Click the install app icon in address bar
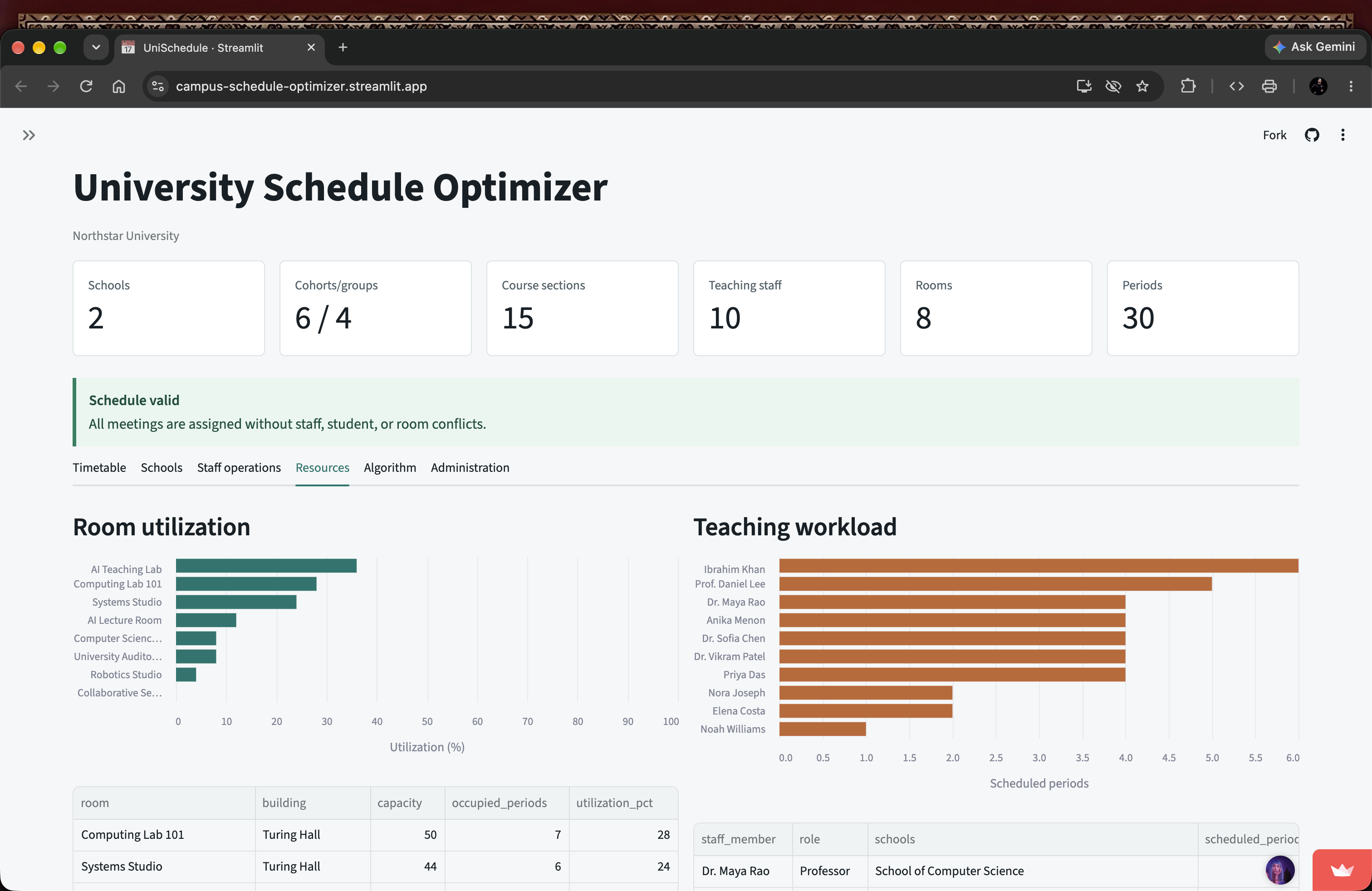Image resolution: width=1372 pixels, height=891 pixels. pyautogui.click(x=1084, y=87)
